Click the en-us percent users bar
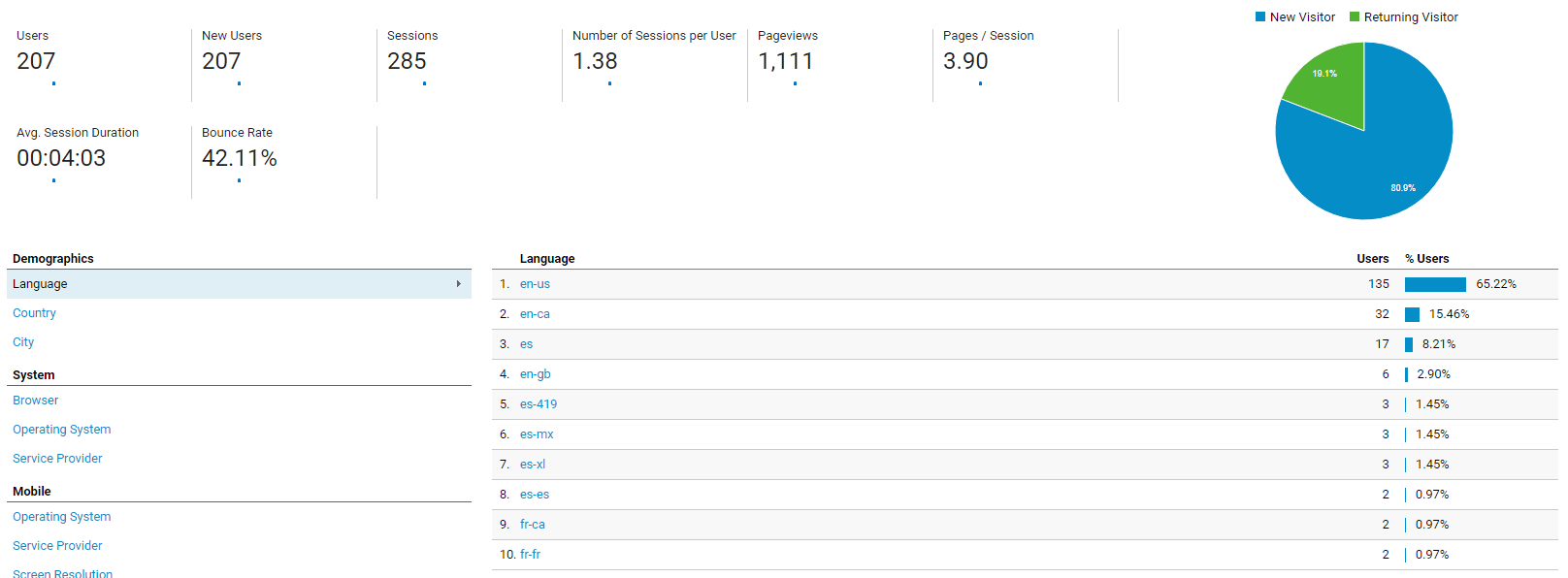 [1435, 284]
